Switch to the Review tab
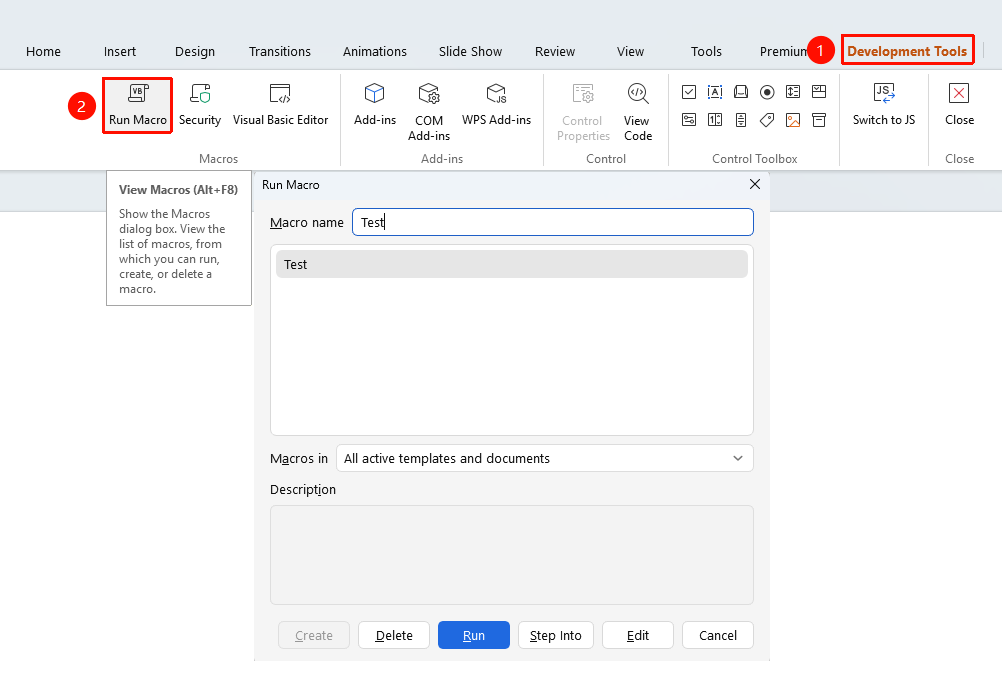The image size is (1002, 686). tap(555, 52)
